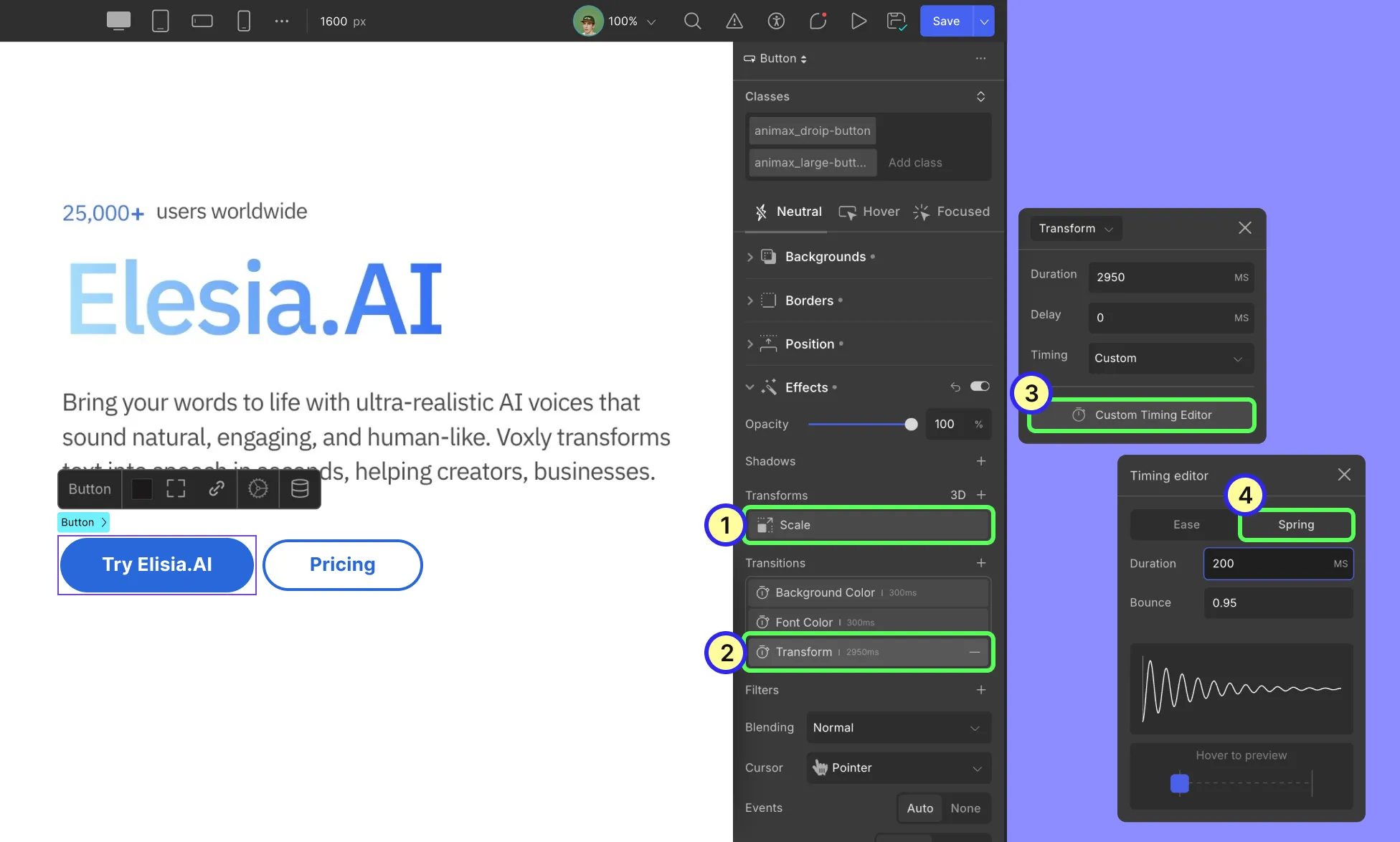Open the Blending Normal dropdown
1400x842 pixels.
pos(899,727)
